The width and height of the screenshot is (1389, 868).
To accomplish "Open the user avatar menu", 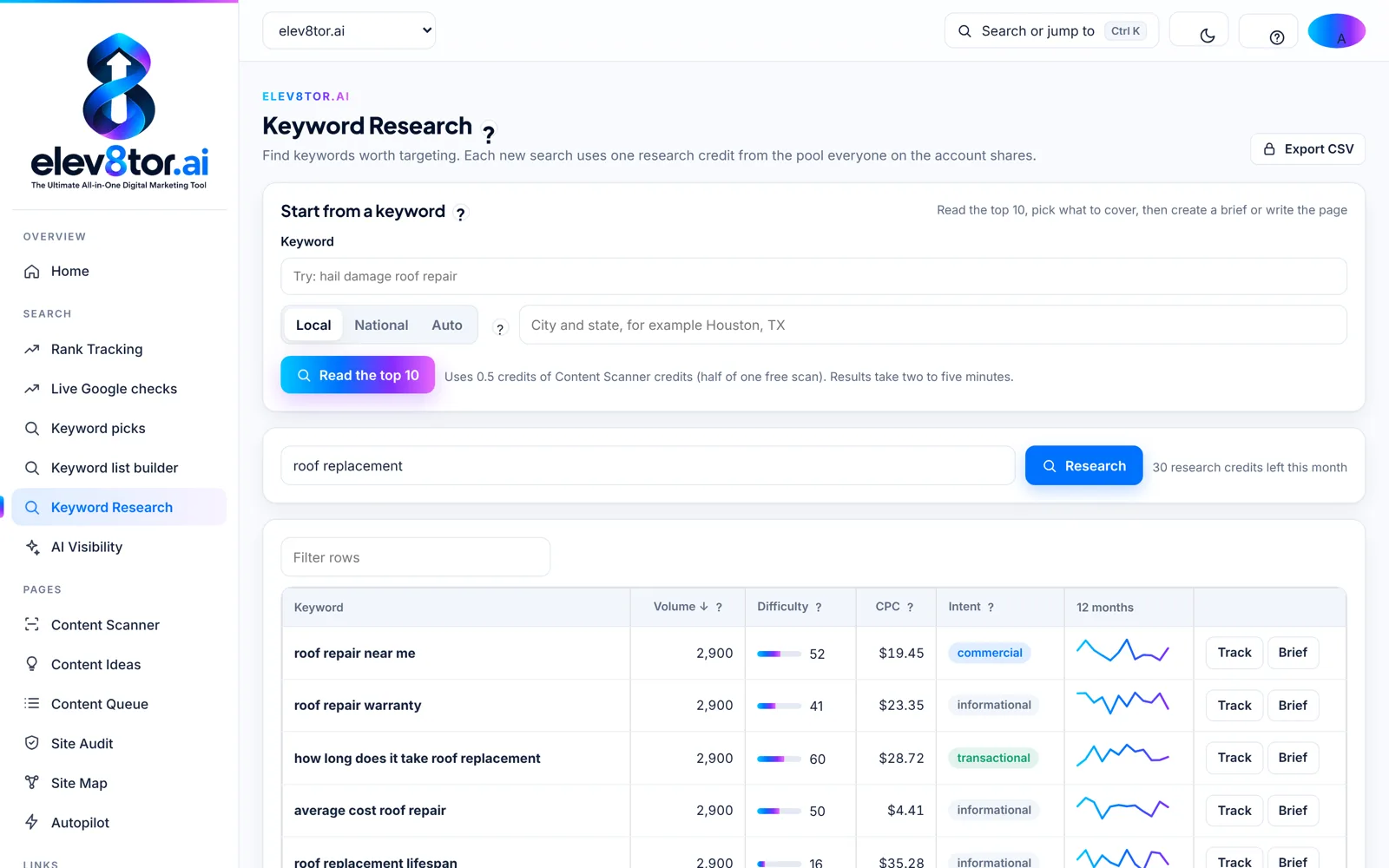I will [1336, 30].
